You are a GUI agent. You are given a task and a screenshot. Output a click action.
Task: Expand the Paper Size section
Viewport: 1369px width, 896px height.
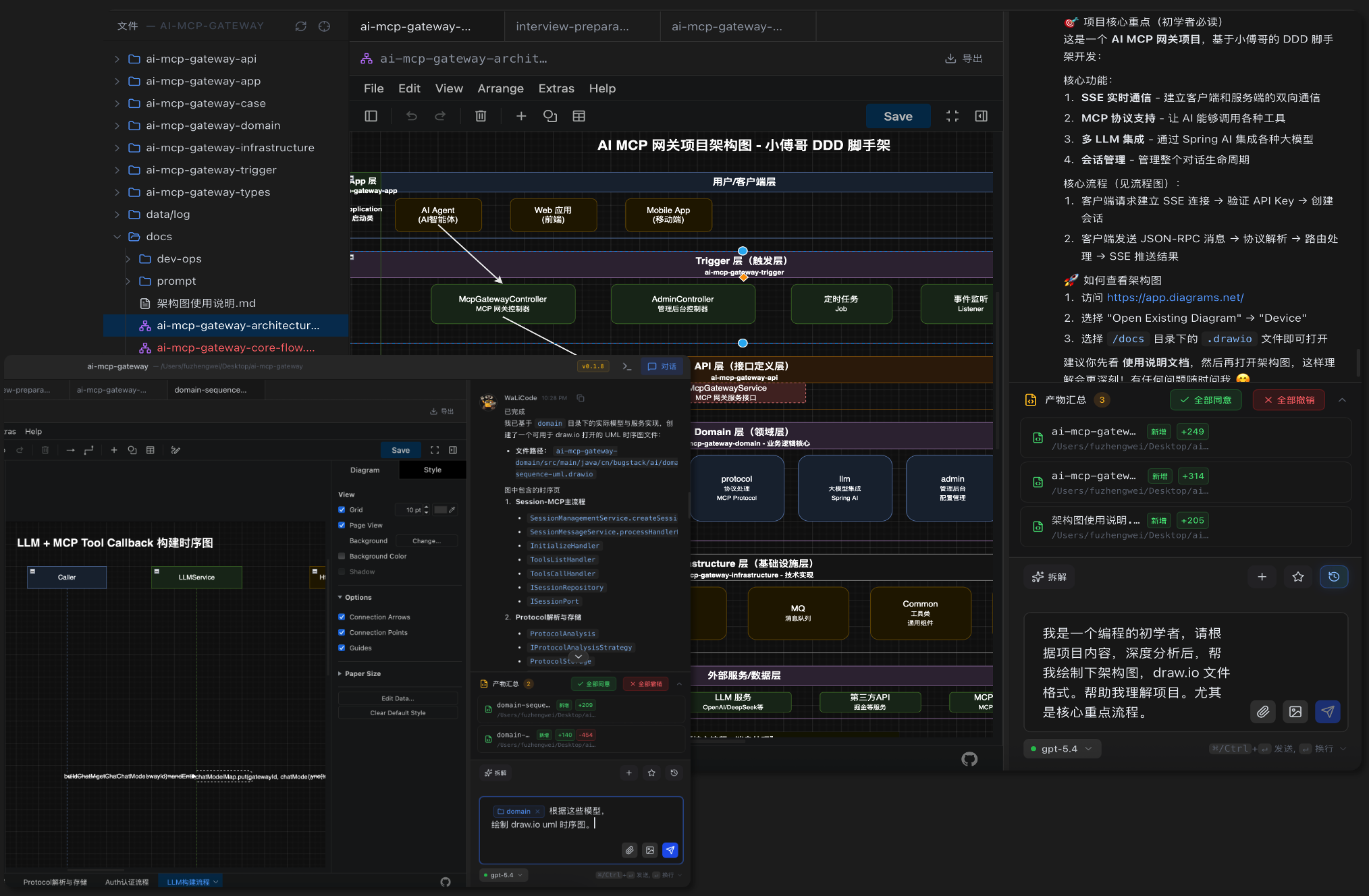click(x=363, y=674)
